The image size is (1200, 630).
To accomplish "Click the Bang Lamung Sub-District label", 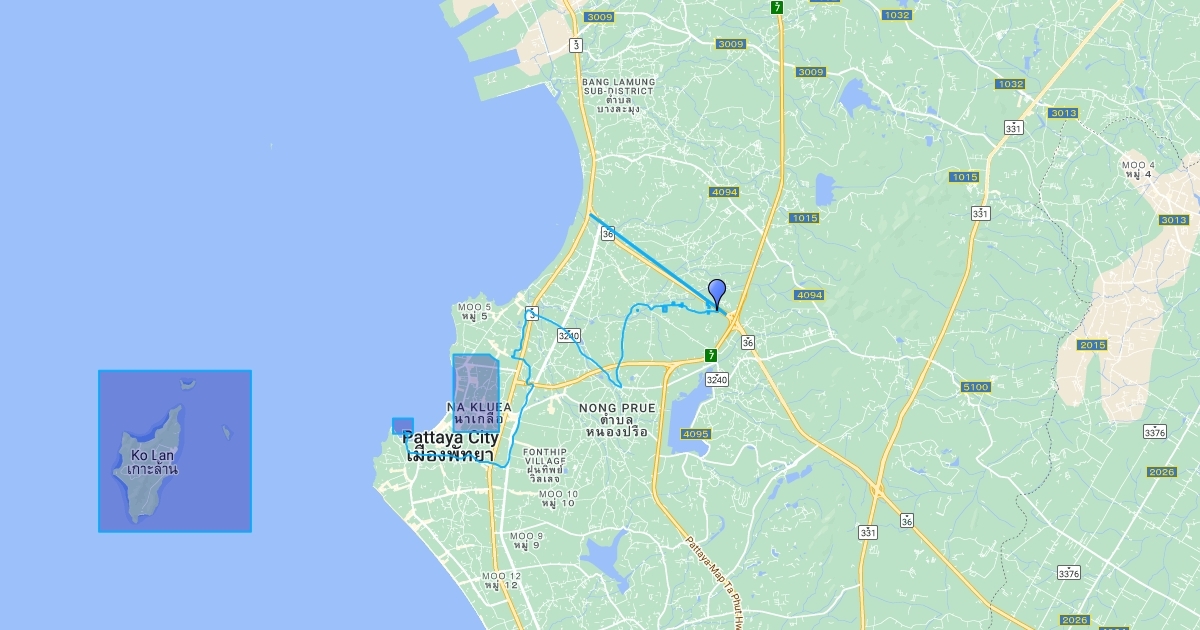I will [619, 95].
